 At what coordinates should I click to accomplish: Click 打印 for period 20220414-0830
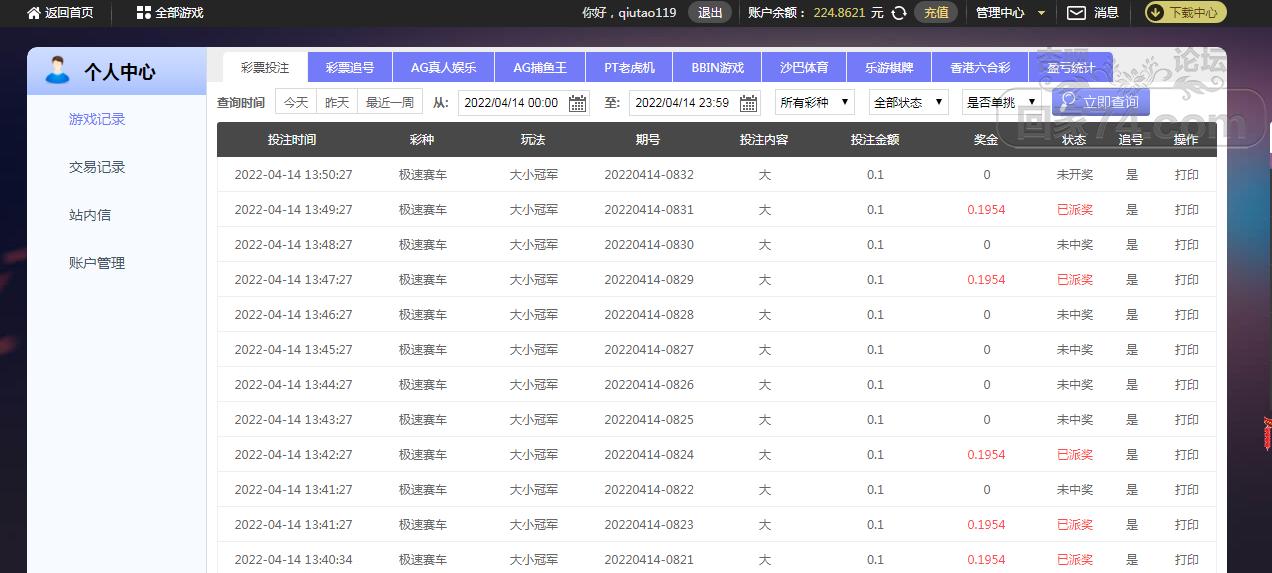tap(1187, 245)
